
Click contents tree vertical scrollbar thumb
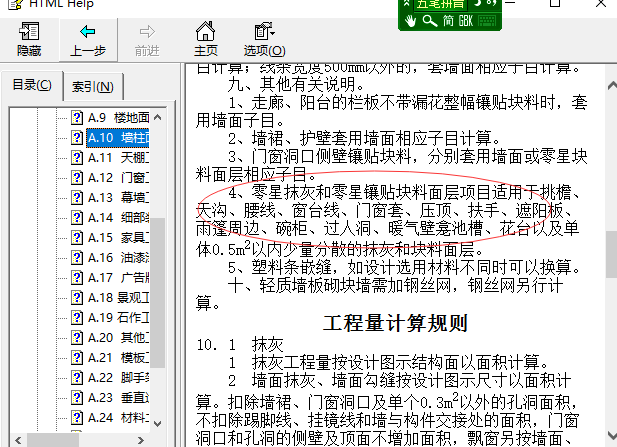coord(157,292)
